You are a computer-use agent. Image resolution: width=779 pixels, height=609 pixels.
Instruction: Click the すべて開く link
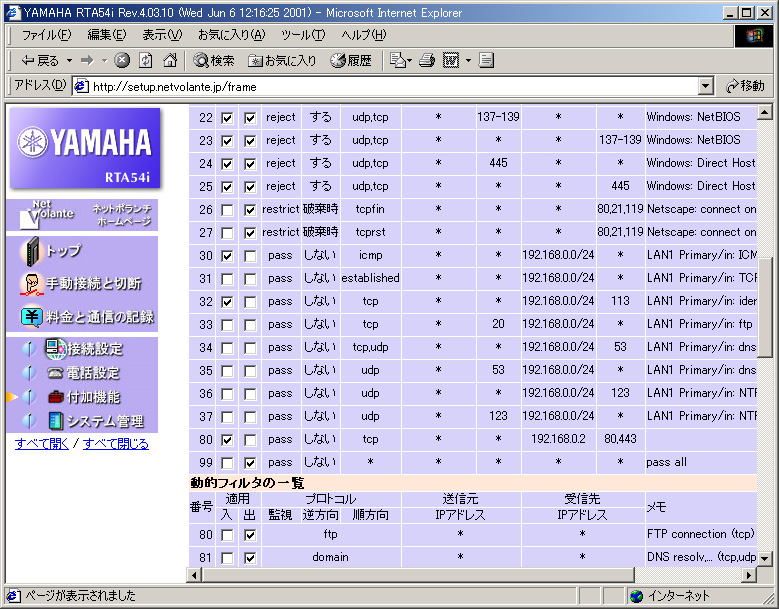point(42,444)
